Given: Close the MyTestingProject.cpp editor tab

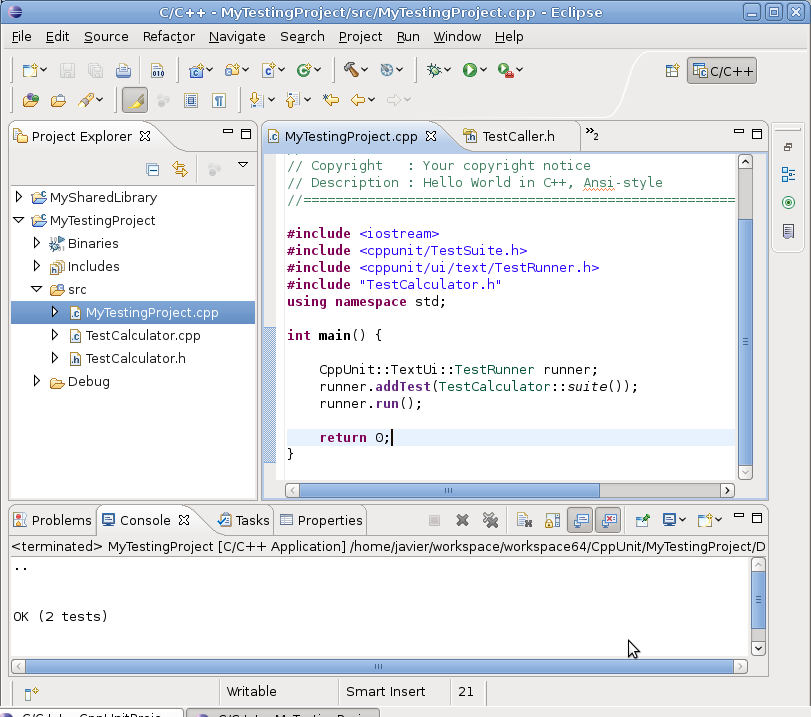Looking at the screenshot, I should [431, 137].
